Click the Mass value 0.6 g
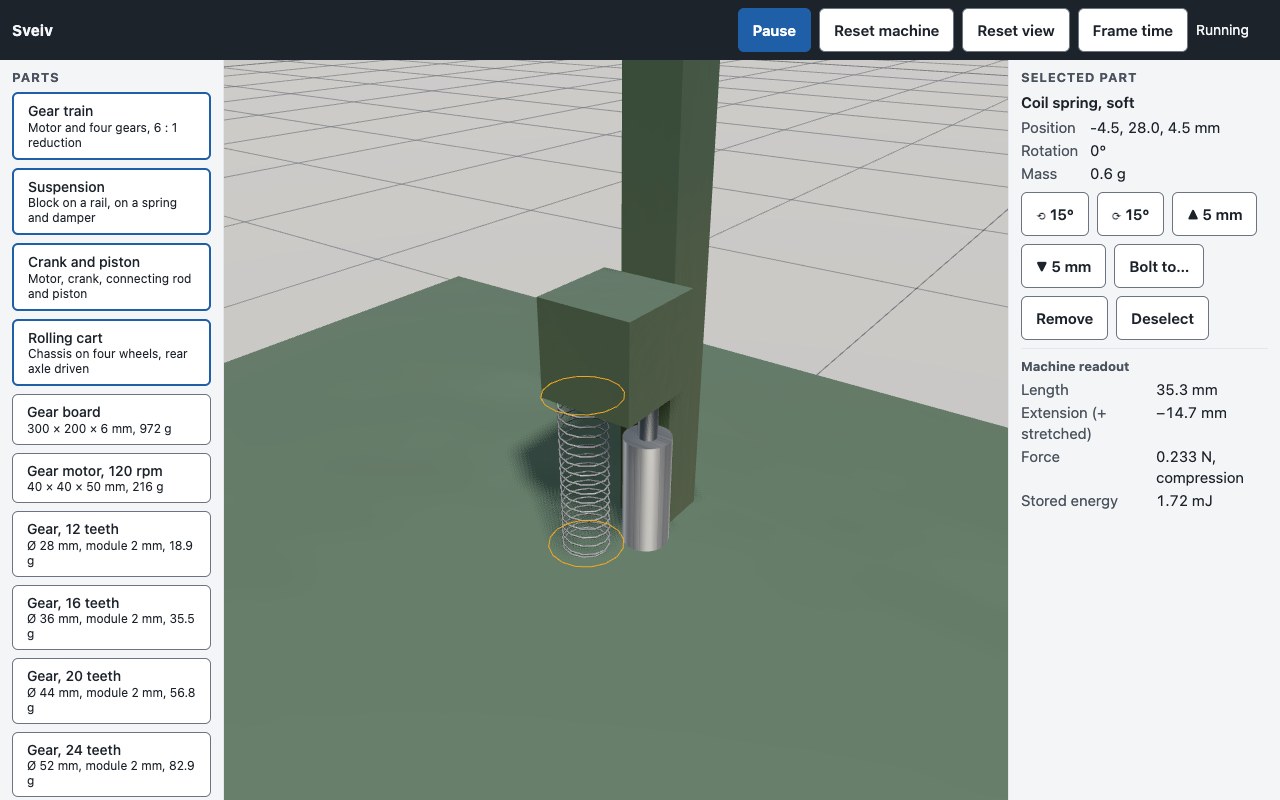Viewport: 1280px width, 800px height. [x=1108, y=174]
